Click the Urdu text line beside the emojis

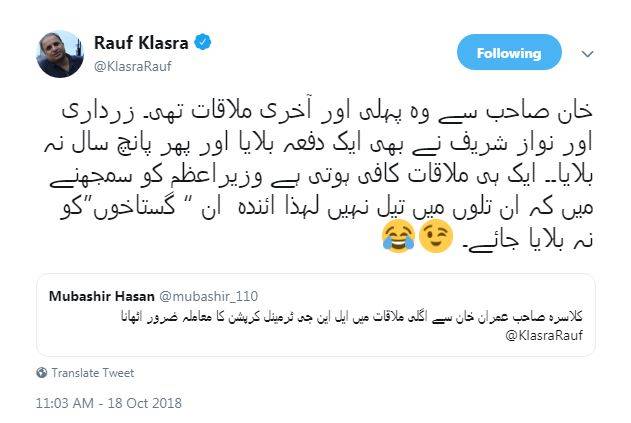(x=527, y=239)
